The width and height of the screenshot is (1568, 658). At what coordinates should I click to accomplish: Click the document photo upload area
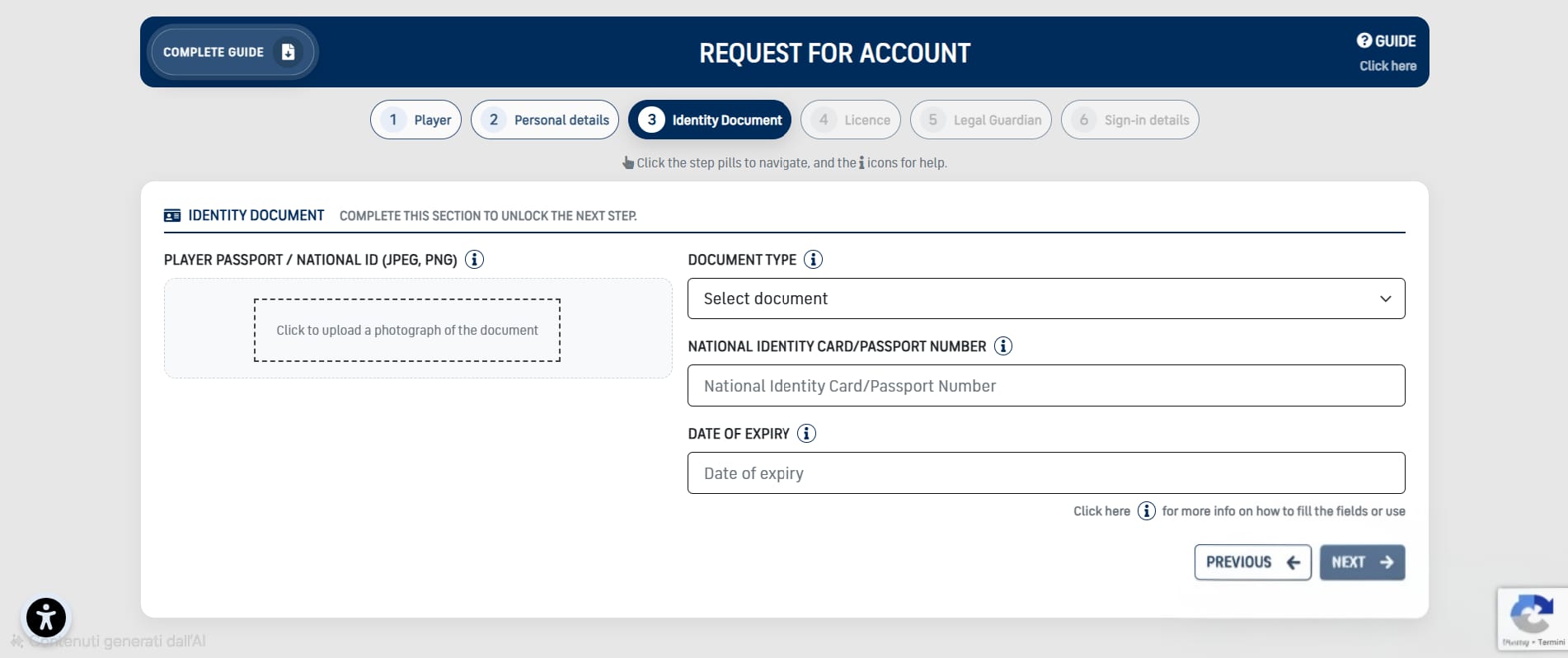tap(406, 330)
